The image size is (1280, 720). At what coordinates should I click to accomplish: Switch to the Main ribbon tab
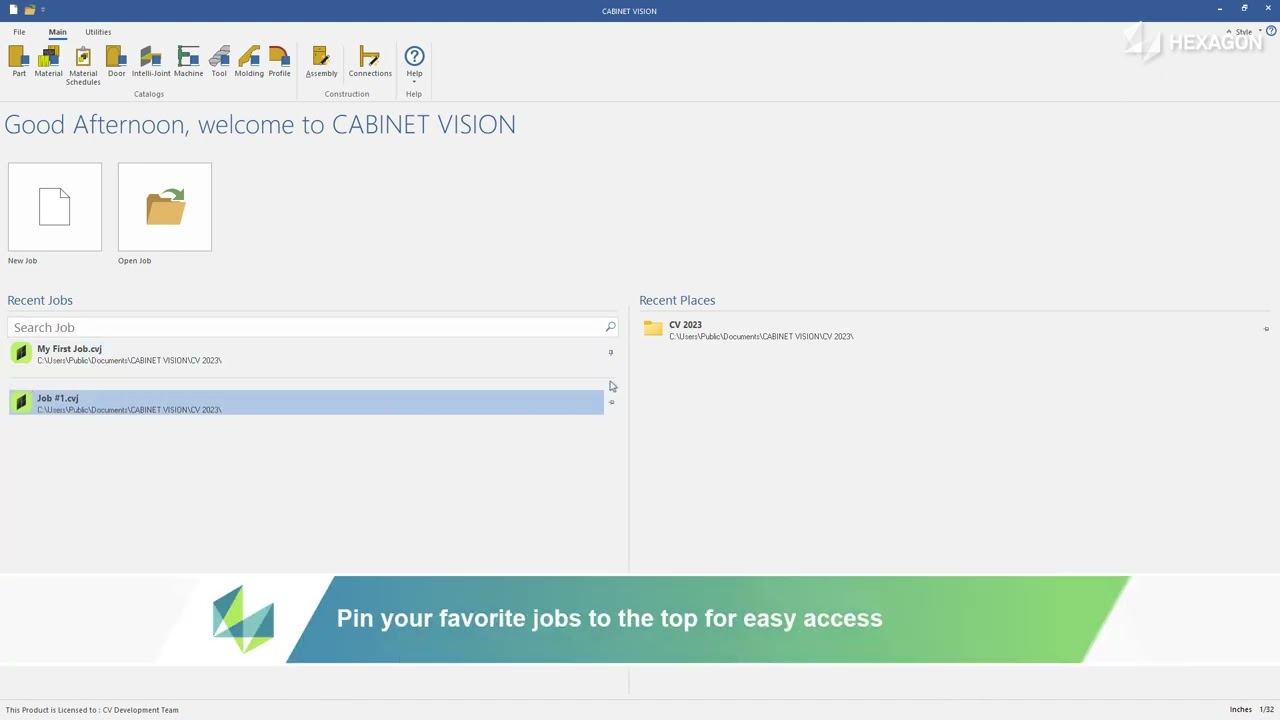click(x=57, y=32)
